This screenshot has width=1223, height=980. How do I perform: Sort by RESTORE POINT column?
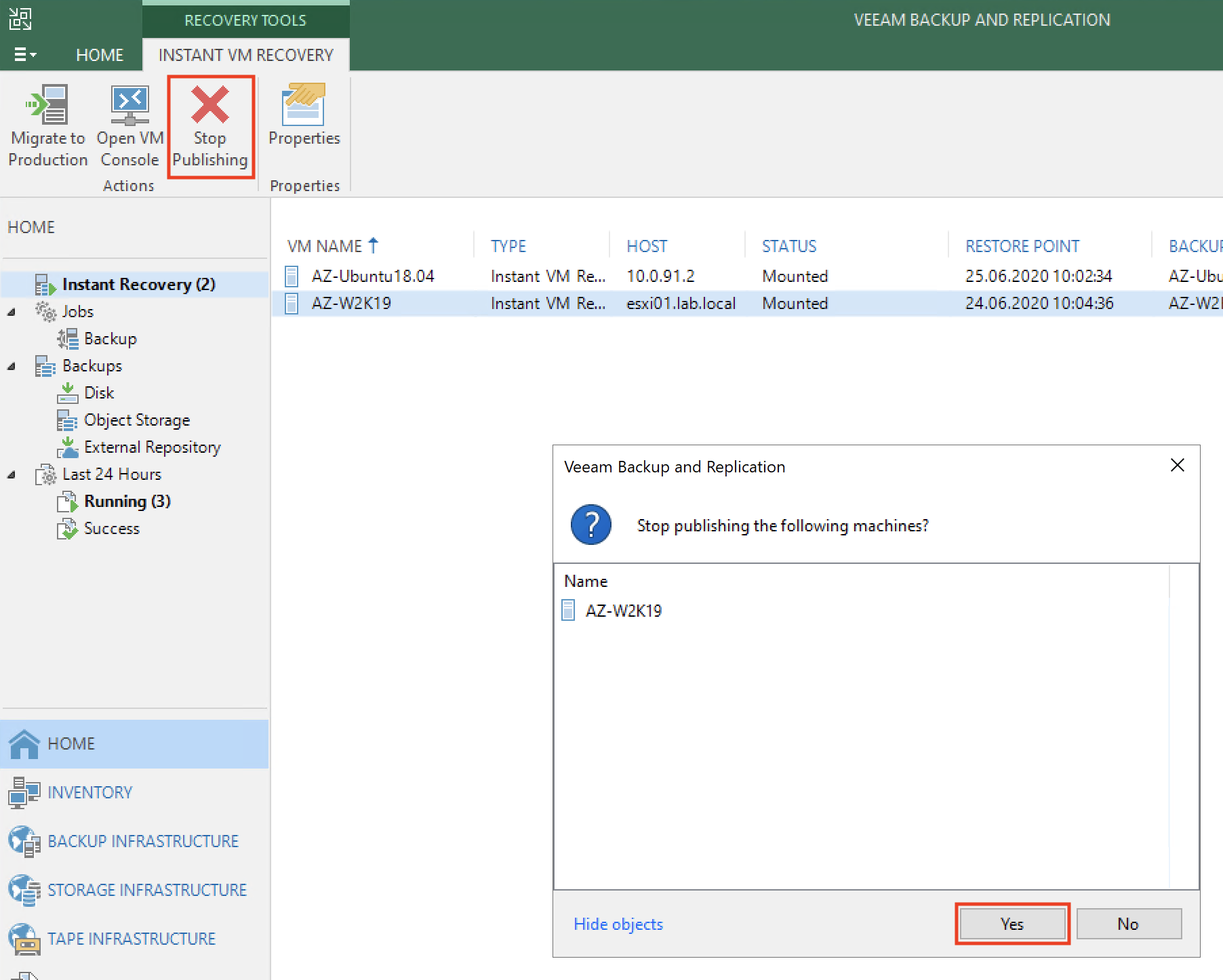[x=1022, y=246]
